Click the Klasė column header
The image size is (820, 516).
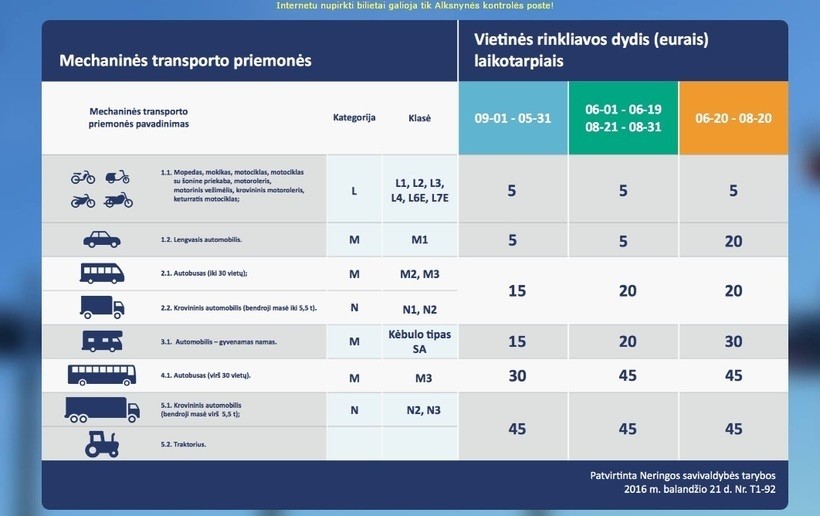click(x=419, y=117)
